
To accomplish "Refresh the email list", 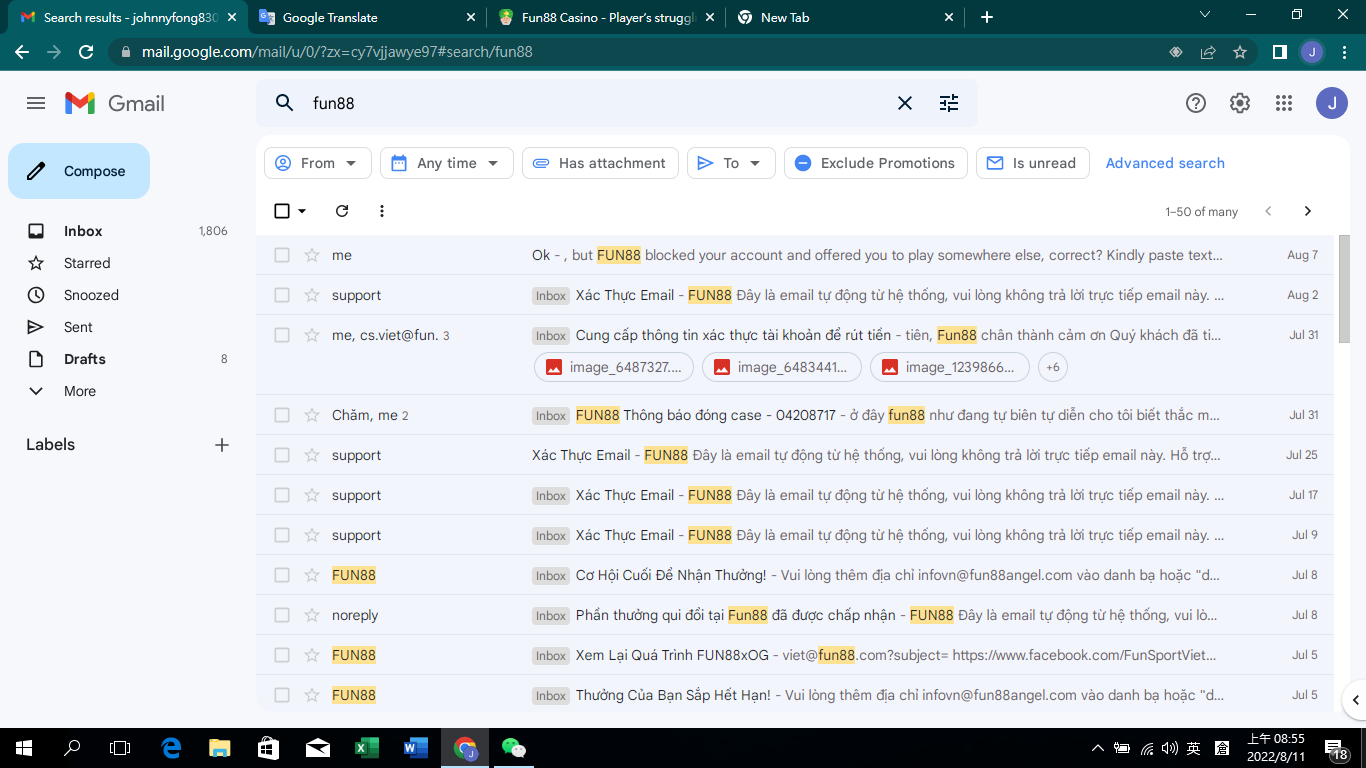I will coord(342,211).
